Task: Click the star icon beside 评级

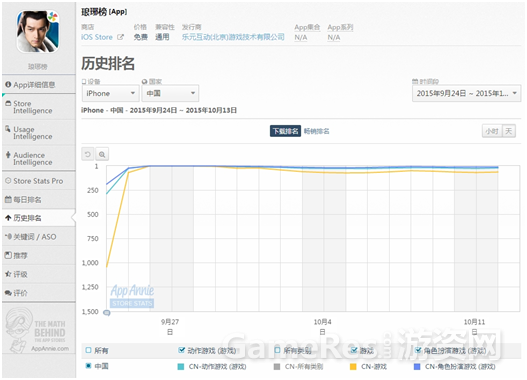Action: (8, 274)
